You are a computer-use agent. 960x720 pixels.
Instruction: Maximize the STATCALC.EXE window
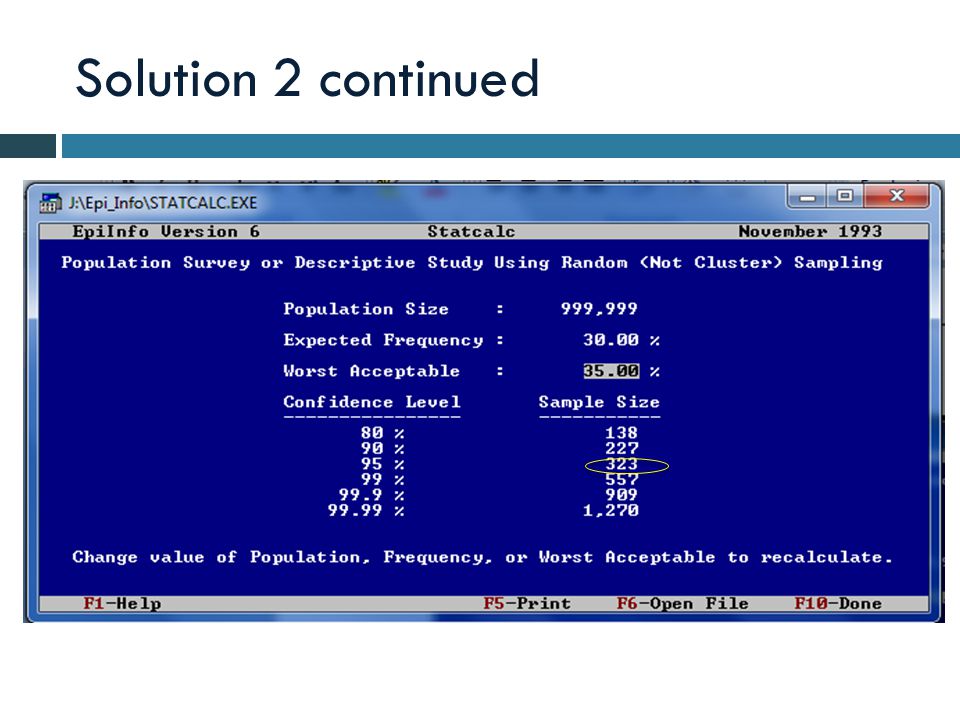click(x=845, y=196)
